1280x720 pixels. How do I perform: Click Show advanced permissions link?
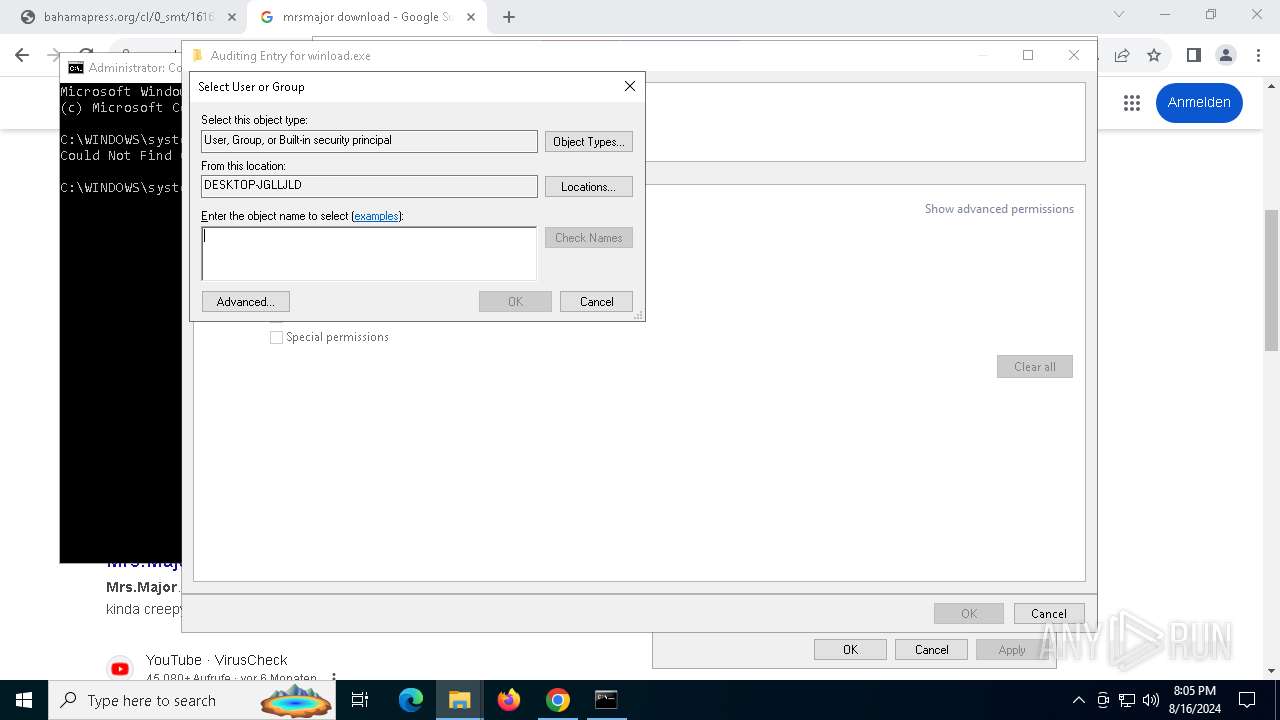(999, 209)
